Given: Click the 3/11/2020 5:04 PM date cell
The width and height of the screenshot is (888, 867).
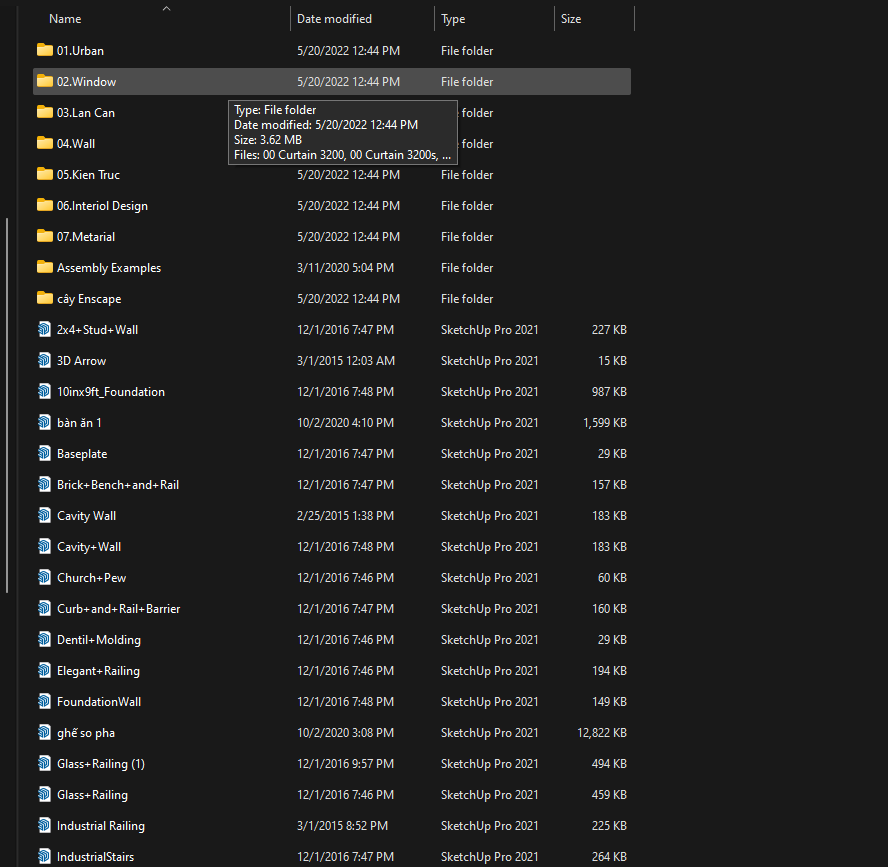Looking at the screenshot, I should tap(345, 268).
